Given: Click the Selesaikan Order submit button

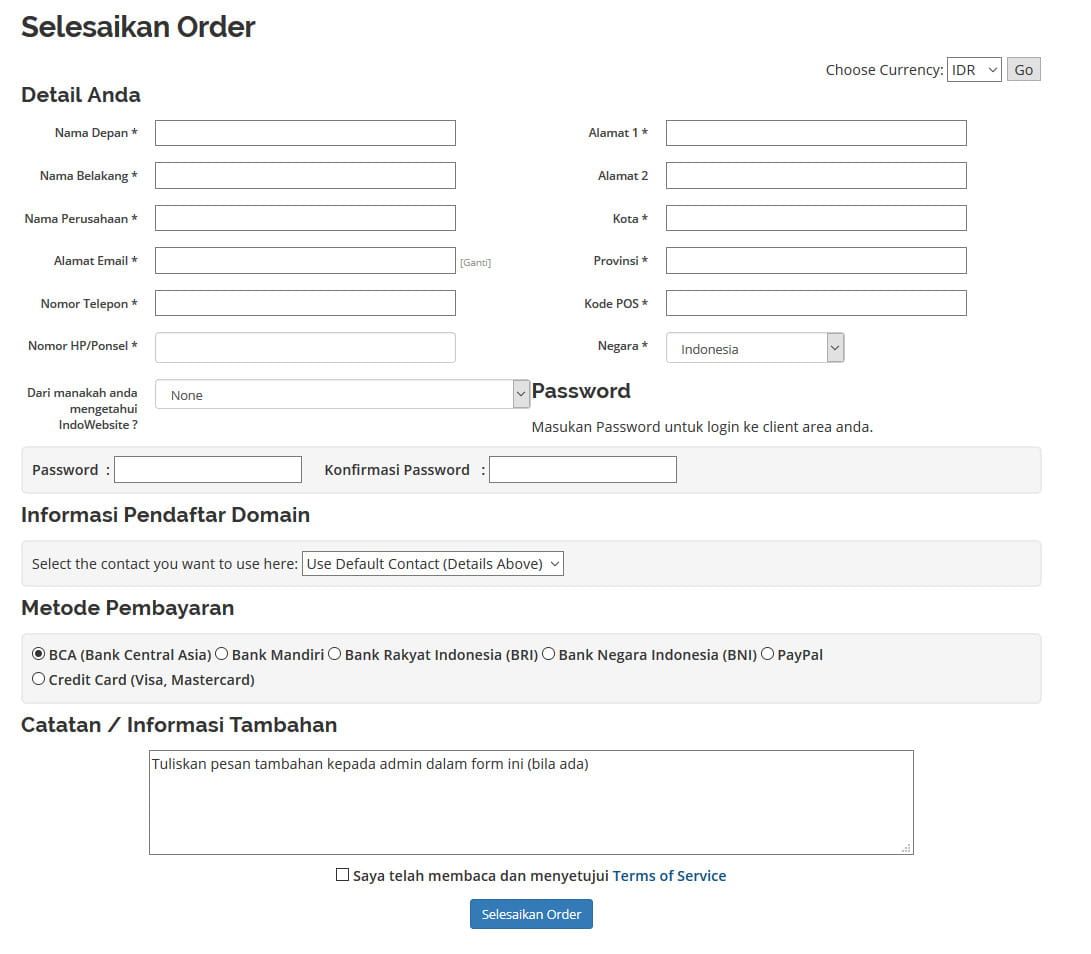Looking at the screenshot, I should [531, 914].
